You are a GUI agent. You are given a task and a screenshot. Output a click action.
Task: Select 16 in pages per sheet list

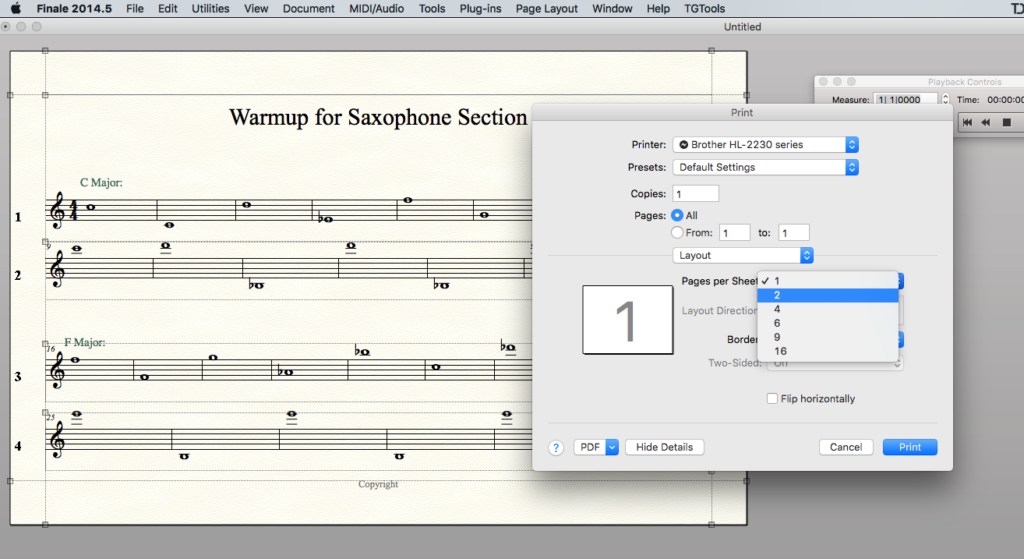pos(827,351)
